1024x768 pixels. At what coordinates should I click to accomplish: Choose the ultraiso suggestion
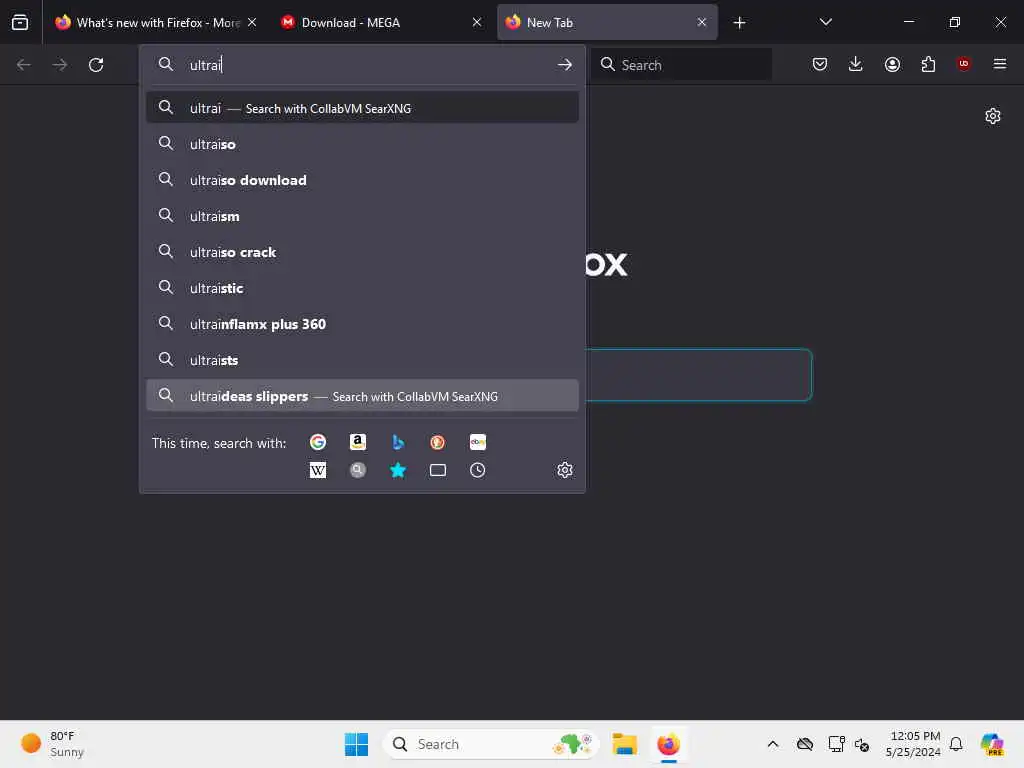(x=362, y=144)
